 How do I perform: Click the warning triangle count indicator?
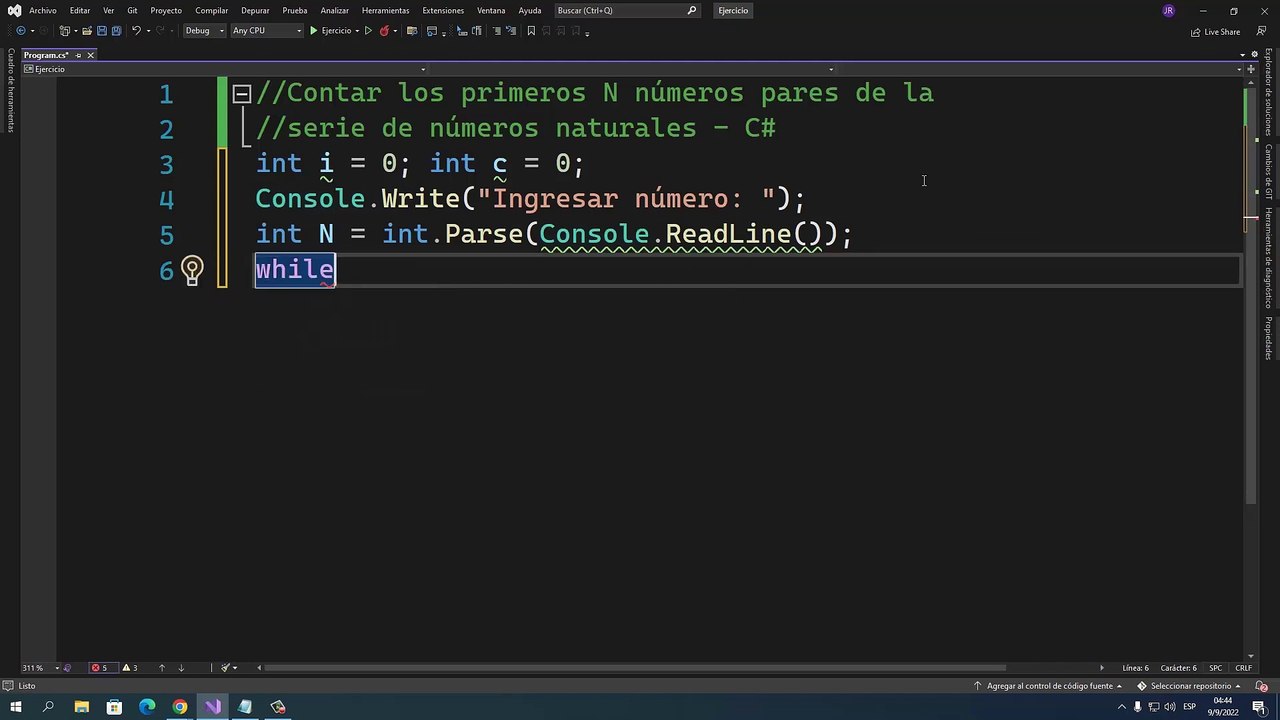coord(130,668)
